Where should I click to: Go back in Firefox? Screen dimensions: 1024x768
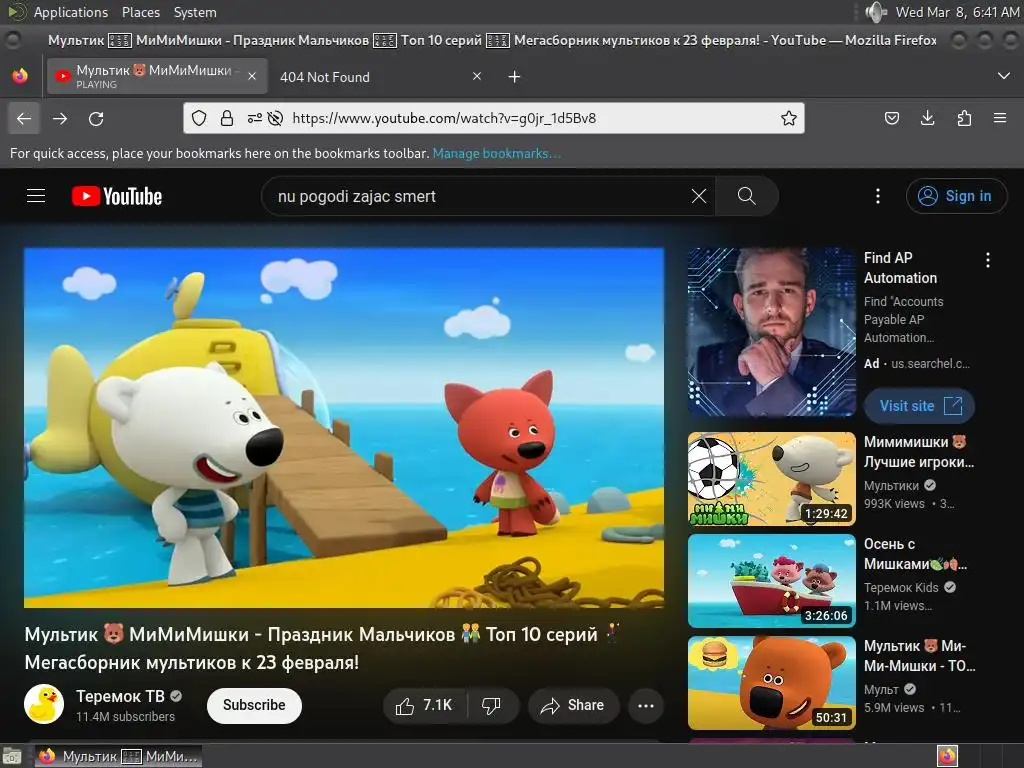coord(24,118)
